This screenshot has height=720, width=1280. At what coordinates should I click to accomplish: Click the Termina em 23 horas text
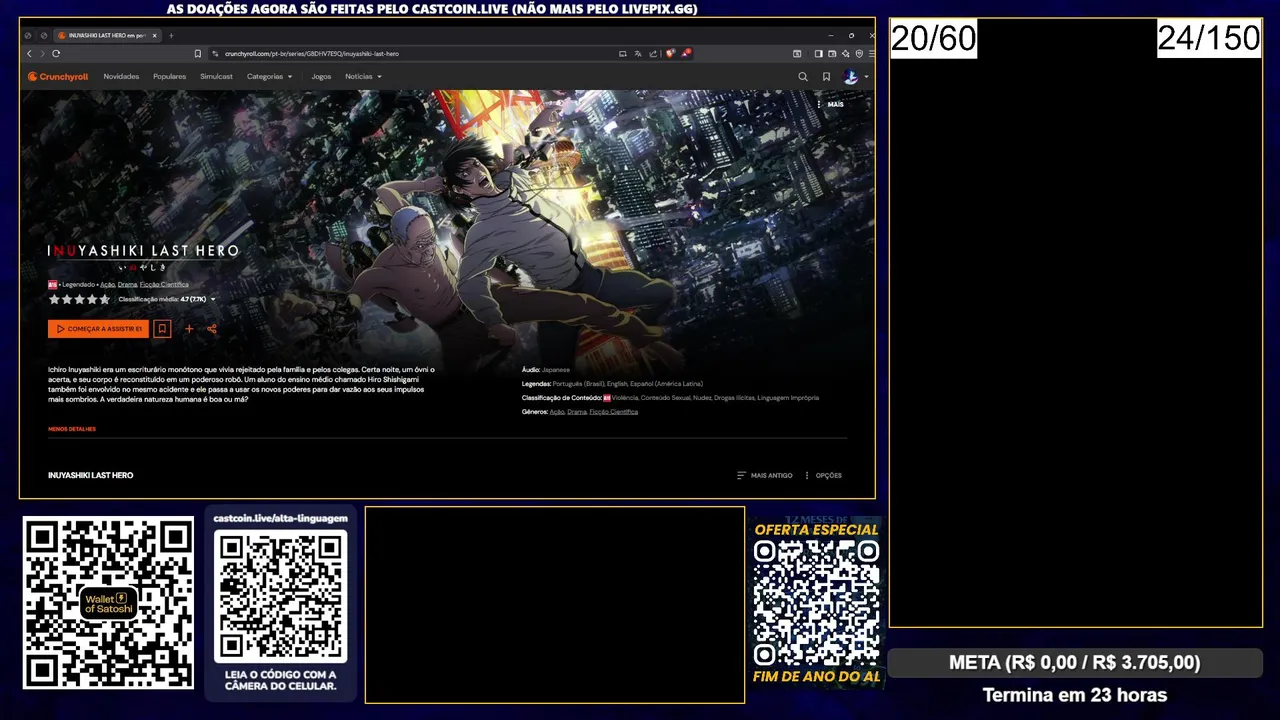pos(1075,695)
